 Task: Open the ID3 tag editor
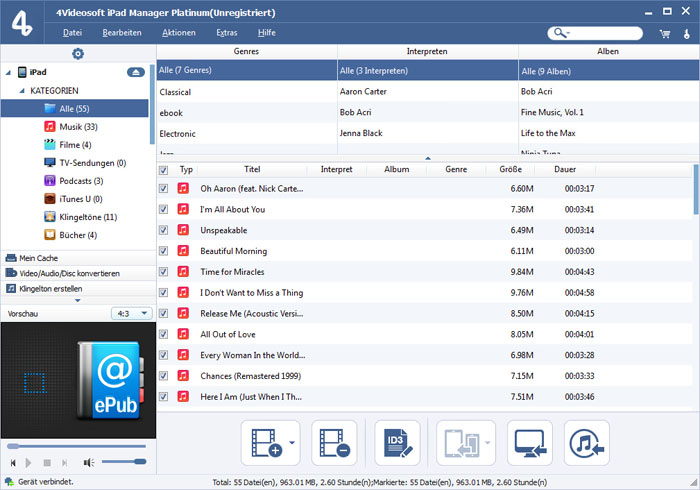coord(397,442)
